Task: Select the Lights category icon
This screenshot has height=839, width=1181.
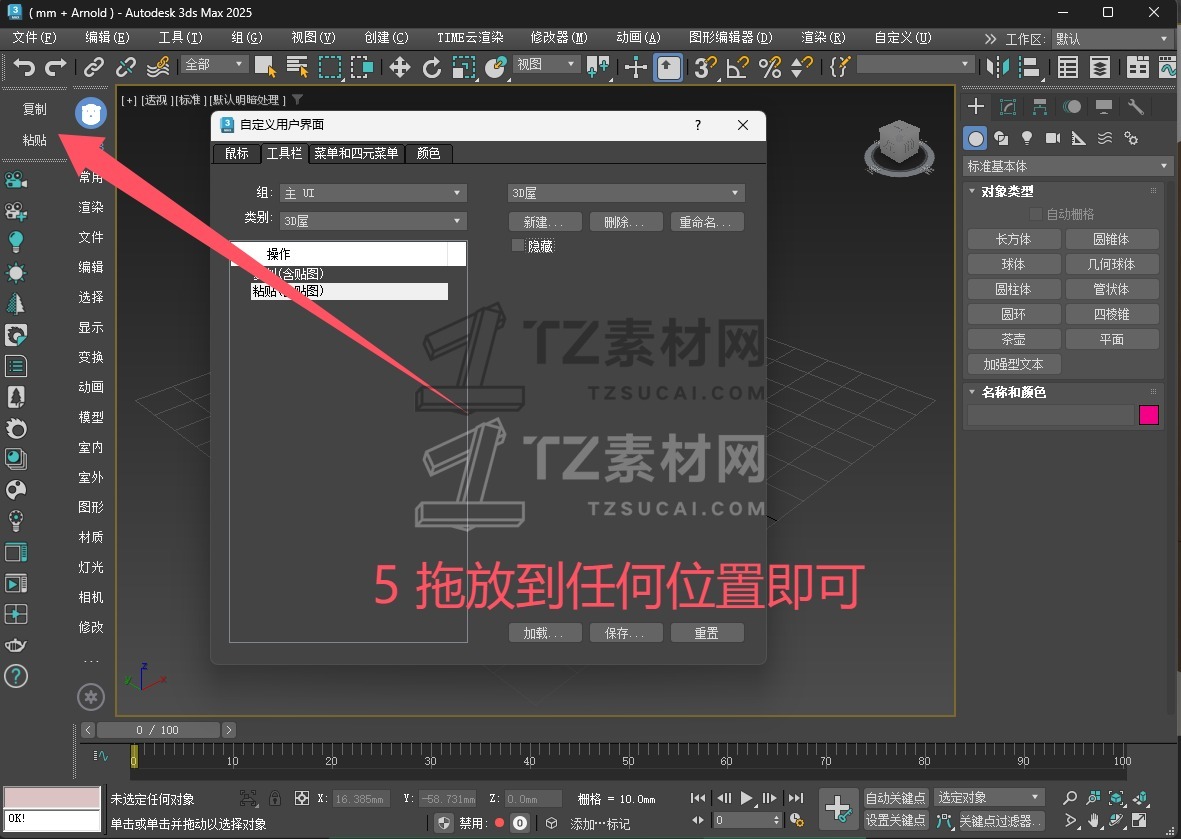Action: [1027, 139]
